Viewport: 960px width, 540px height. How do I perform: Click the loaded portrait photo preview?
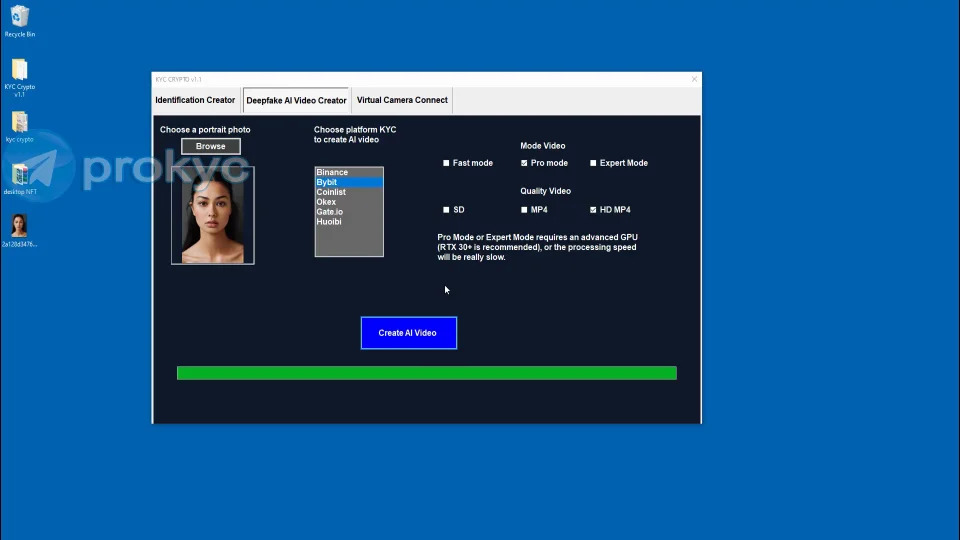coord(212,216)
